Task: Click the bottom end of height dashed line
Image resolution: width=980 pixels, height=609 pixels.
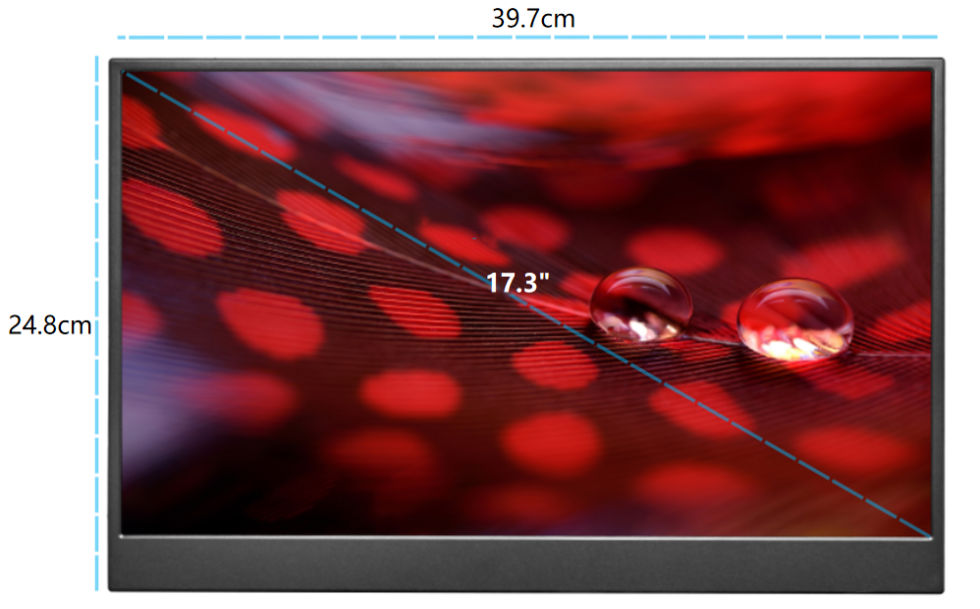Action: pyautogui.click(x=97, y=586)
